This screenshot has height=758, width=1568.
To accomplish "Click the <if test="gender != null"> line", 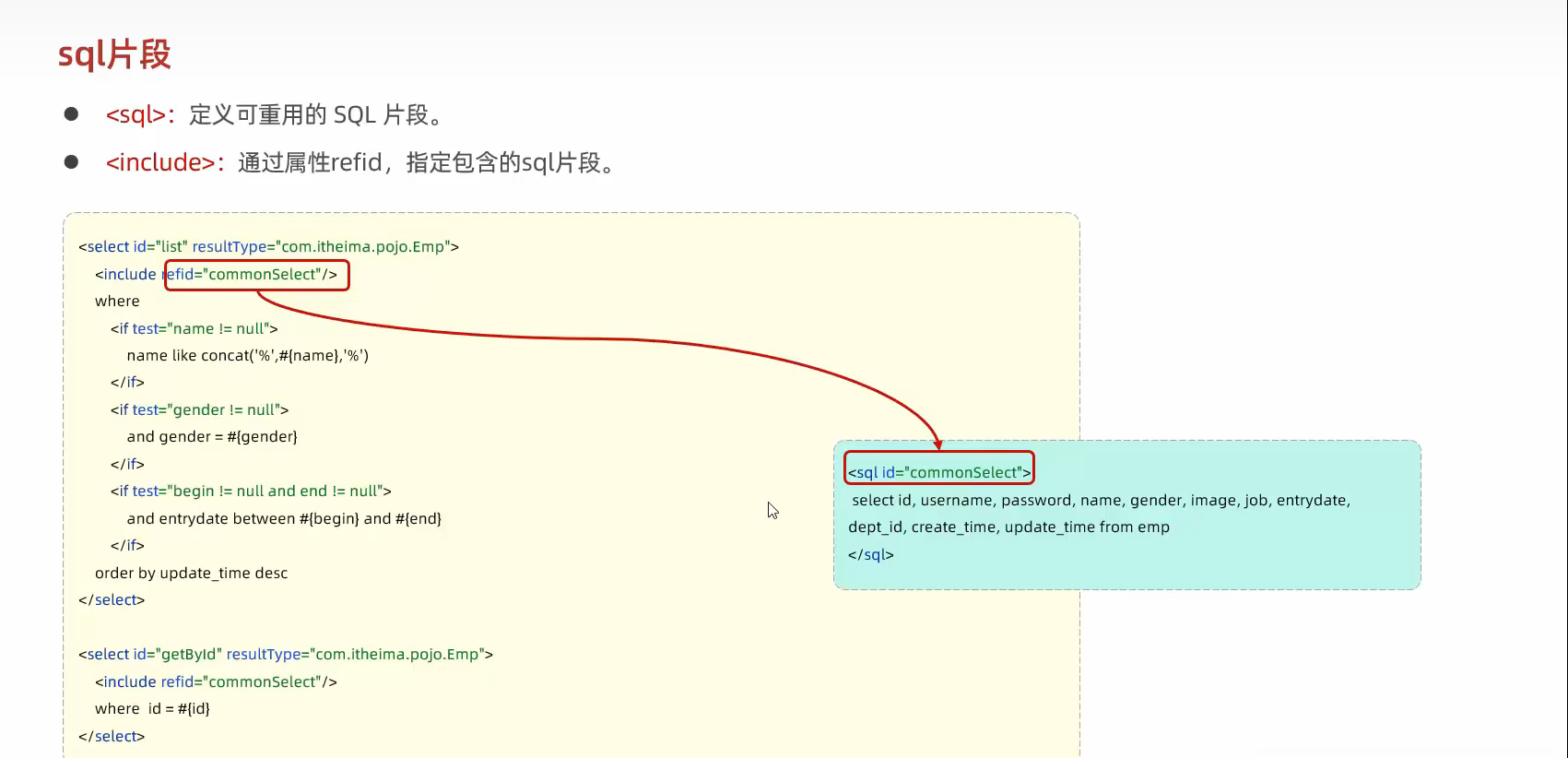I will tap(199, 409).
